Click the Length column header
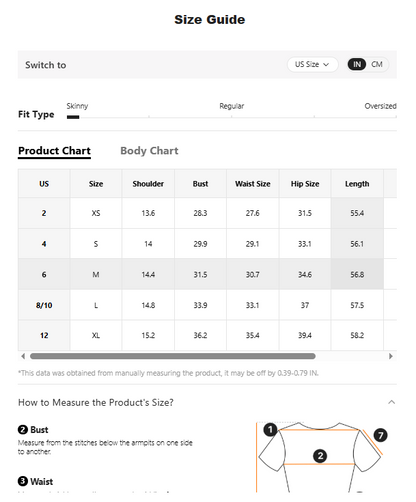Viewport: 416px width, 502px height. (357, 184)
